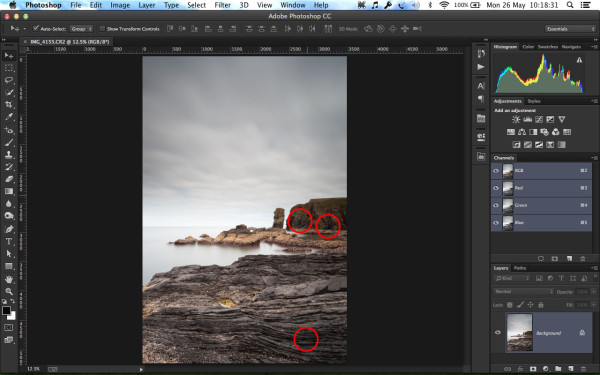Select the Crop tool

point(9,104)
